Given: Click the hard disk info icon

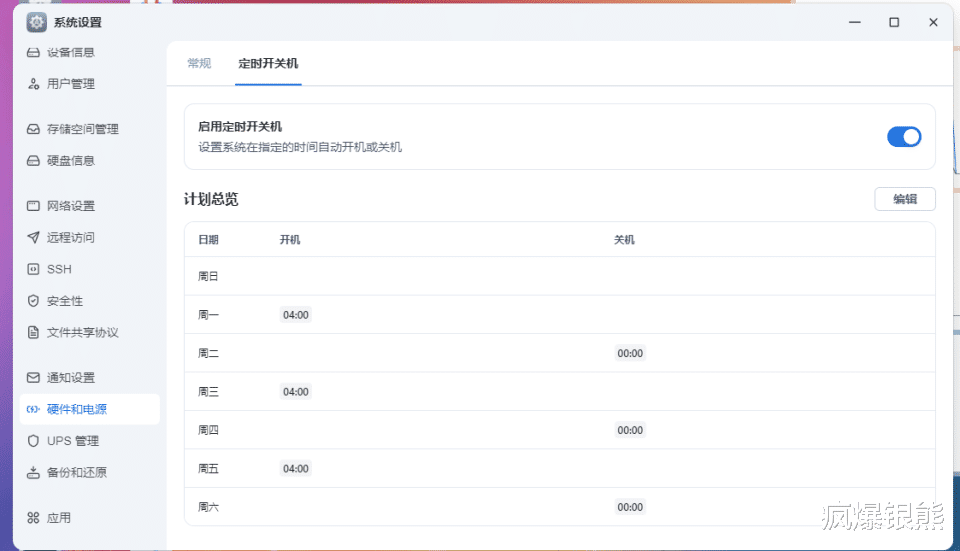Looking at the screenshot, I should click(33, 161).
